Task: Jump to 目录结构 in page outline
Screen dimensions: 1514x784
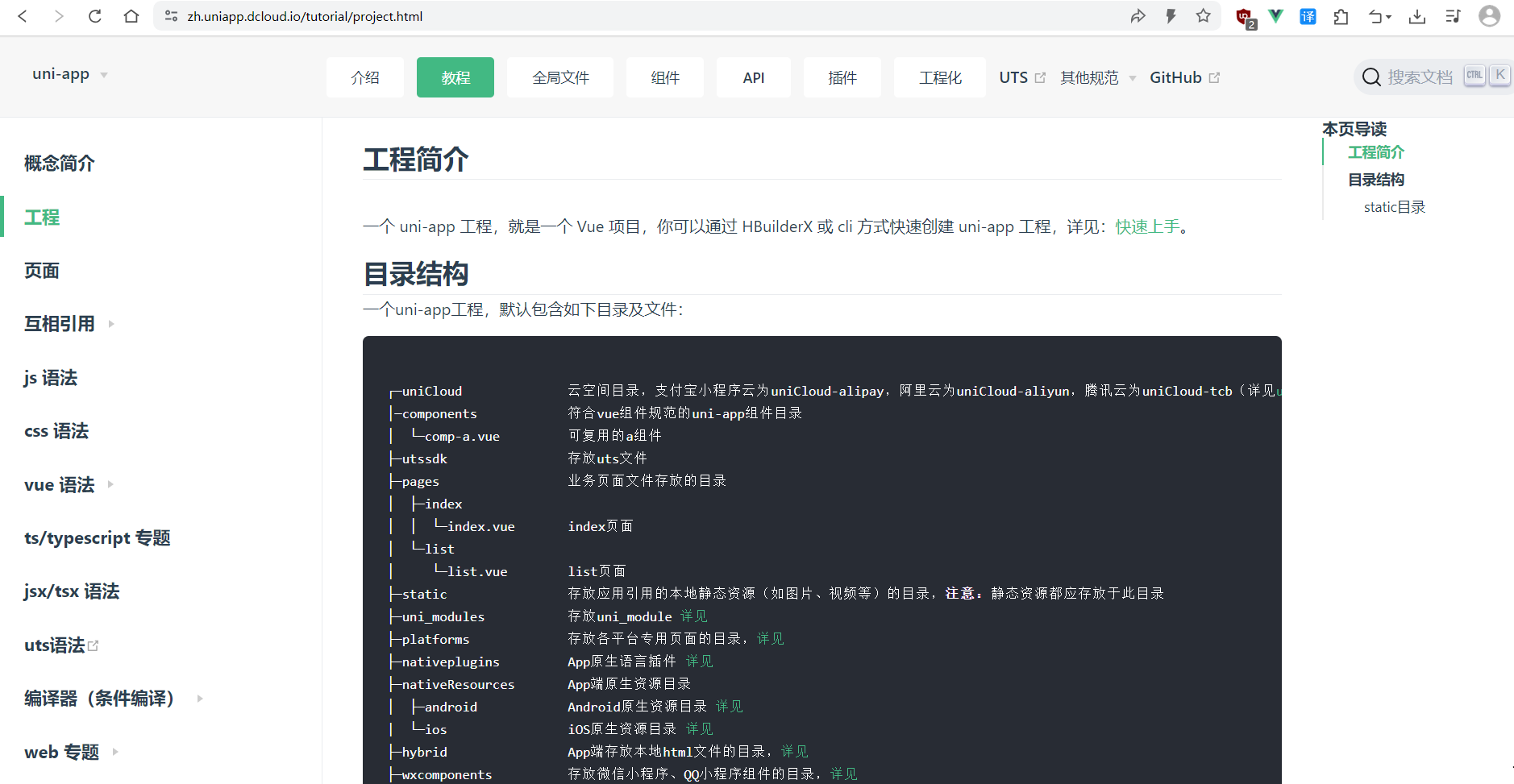Action: pos(1376,180)
